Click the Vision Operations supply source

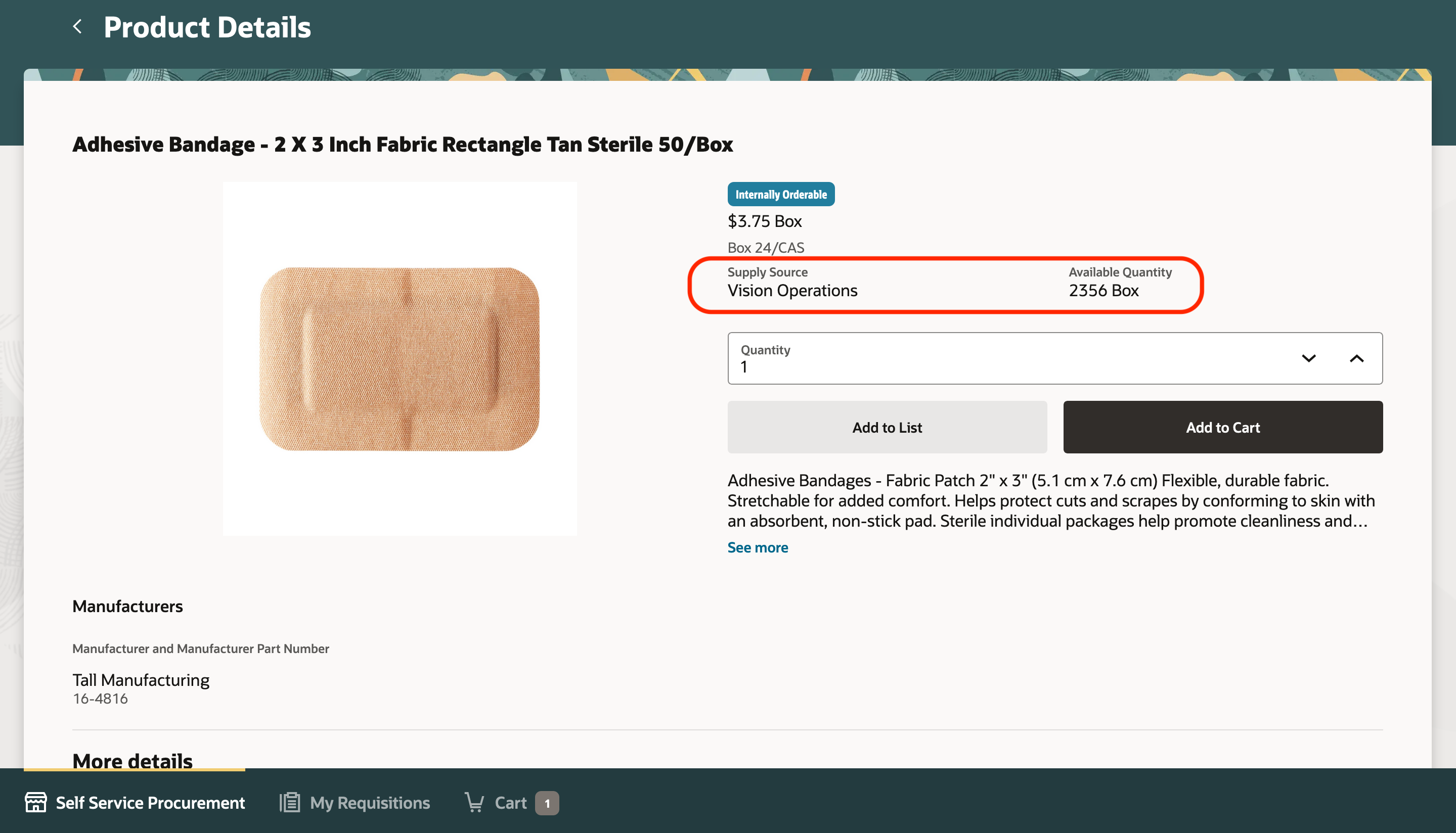coord(792,291)
